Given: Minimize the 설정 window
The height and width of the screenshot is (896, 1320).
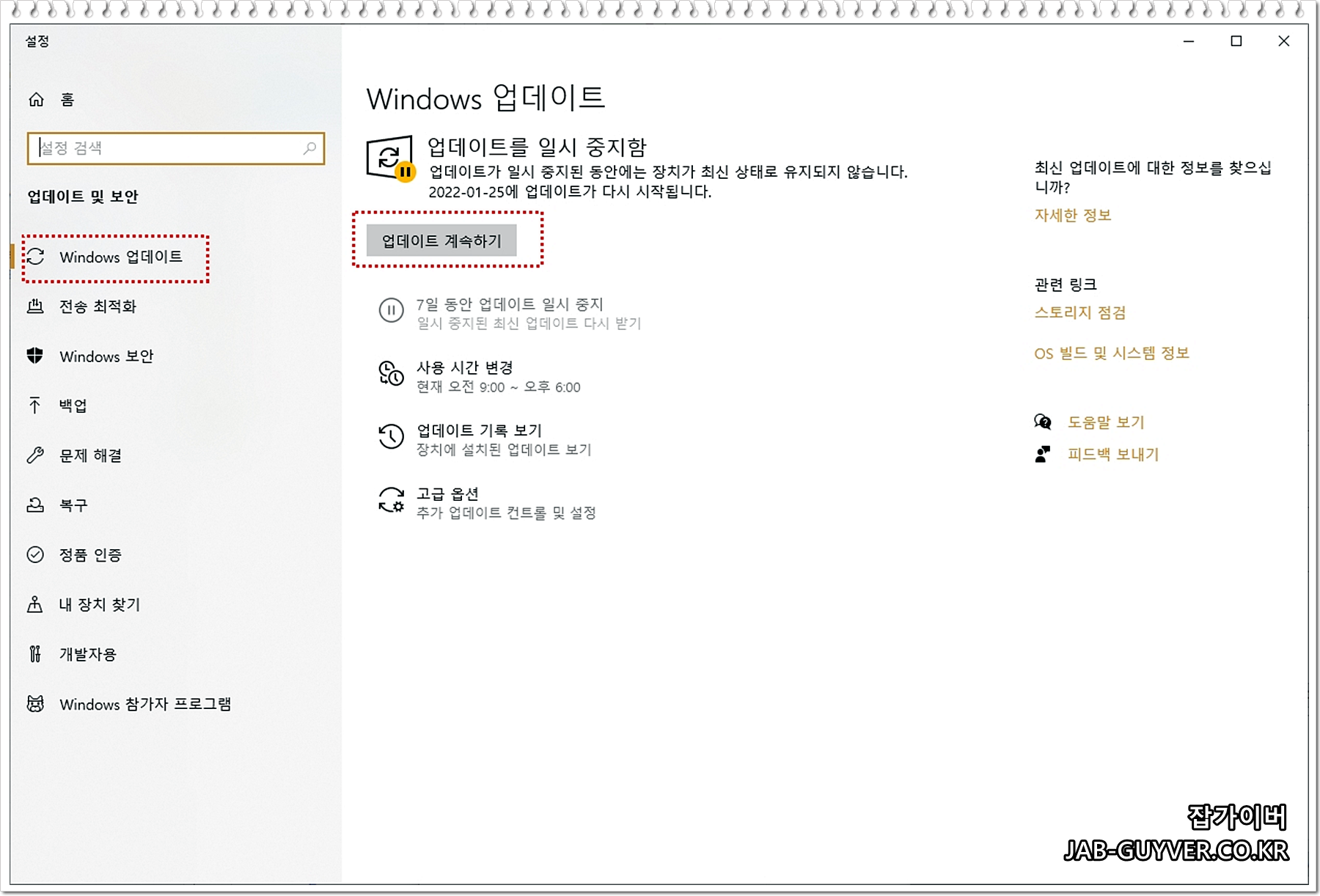Looking at the screenshot, I should [x=1189, y=41].
